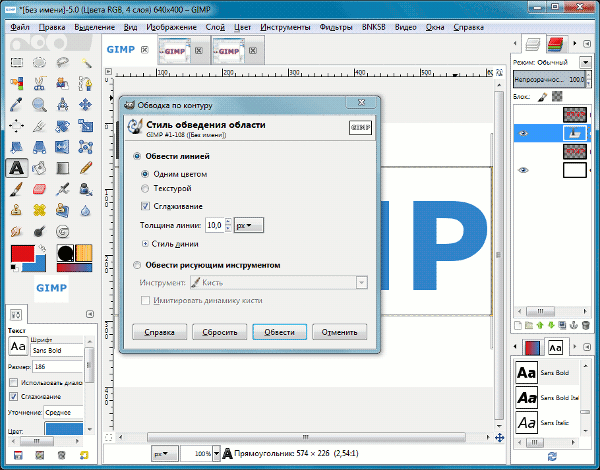
Task: Toggle 'Сглаживание' checkbox in stroke dialog
Action: 145,206
